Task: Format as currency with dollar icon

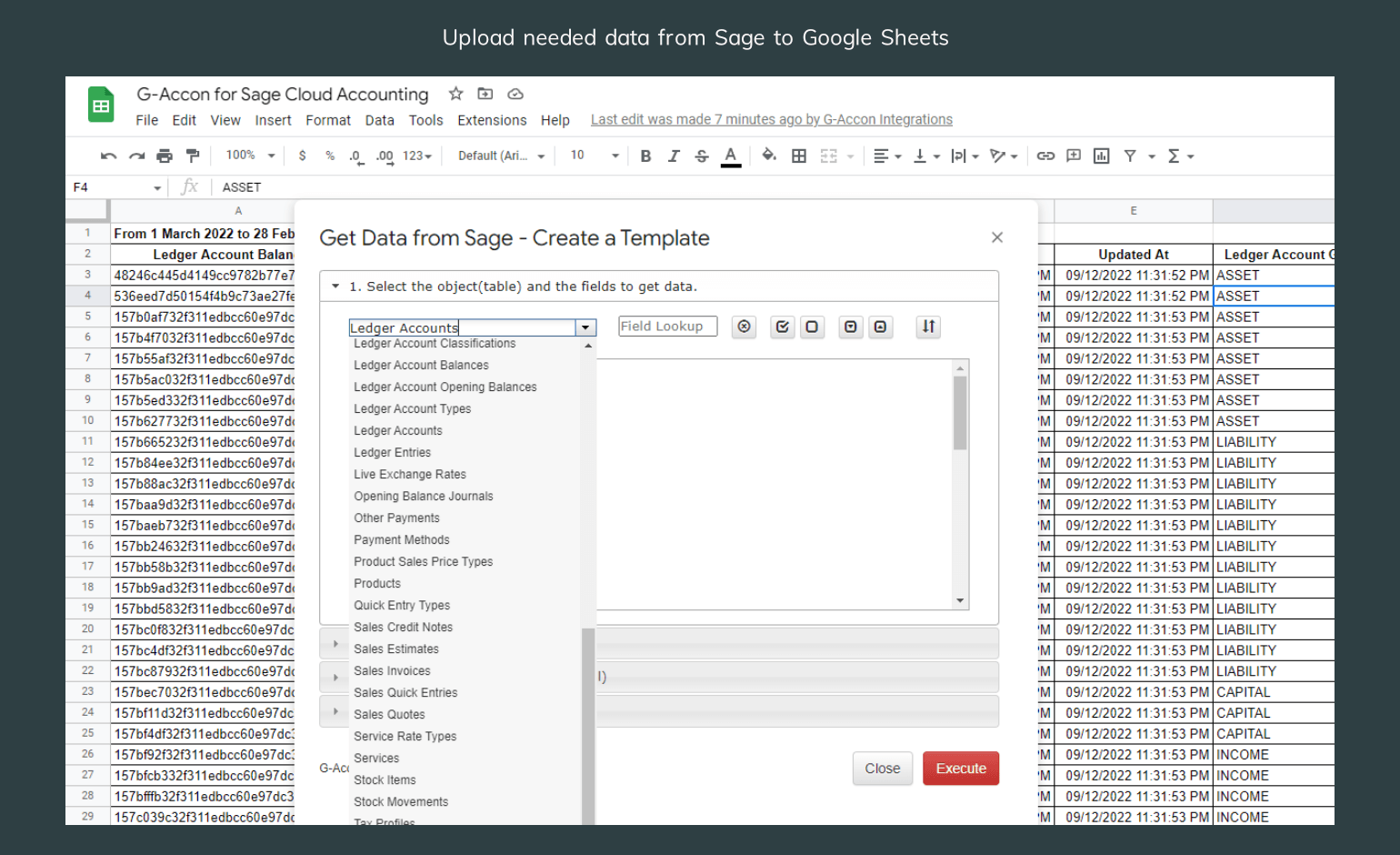Action: click(x=303, y=156)
